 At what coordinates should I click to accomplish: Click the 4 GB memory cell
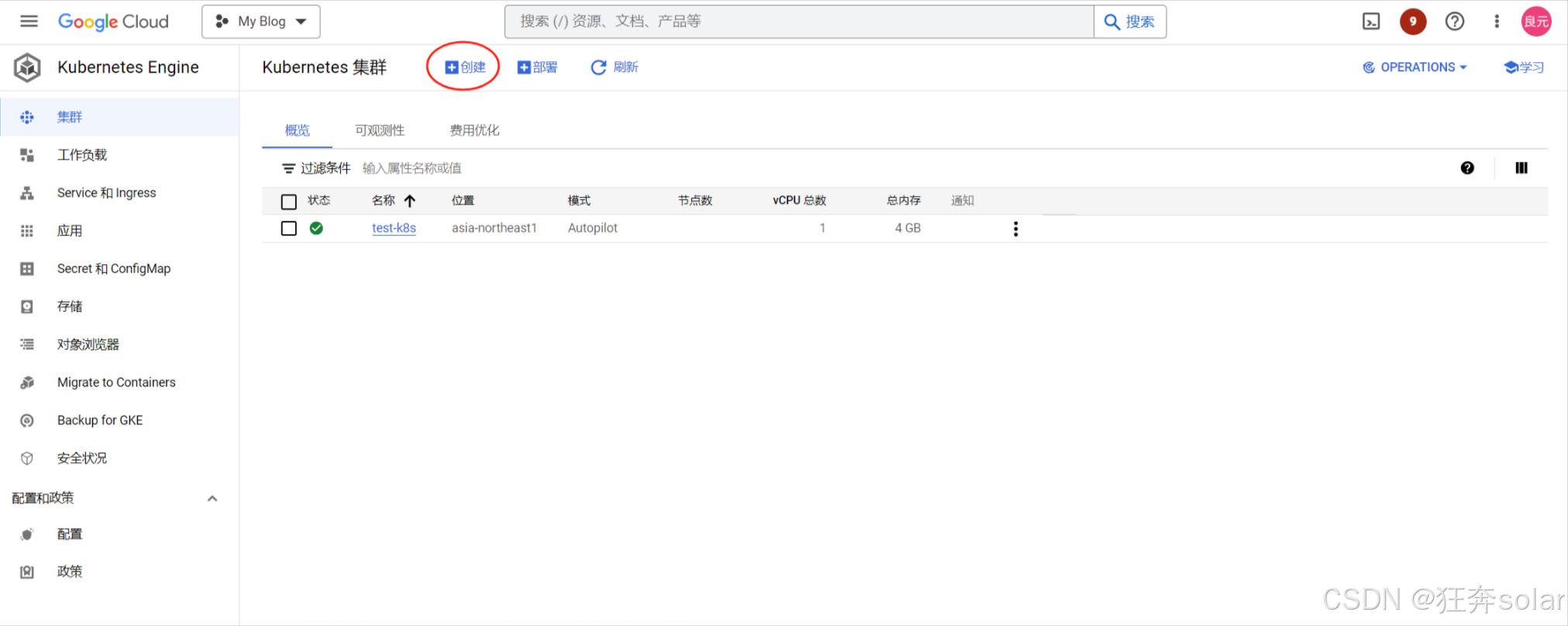[x=908, y=228]
